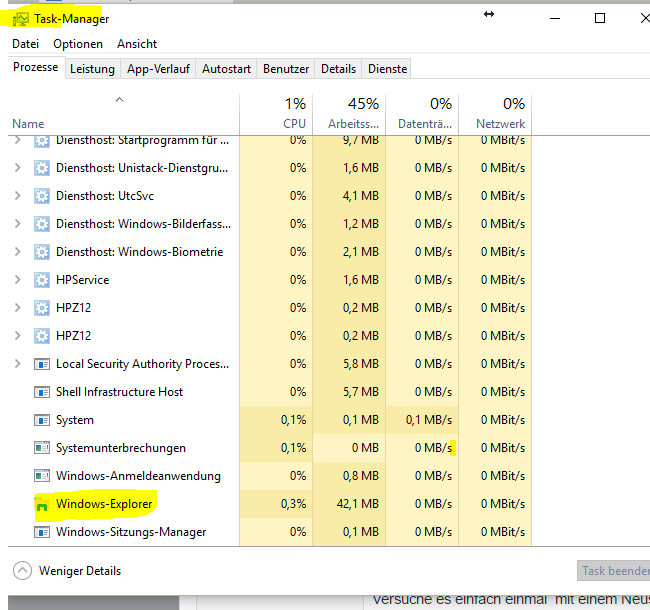The image size is (650, 610).
Task: Select the Windows-Sitzungs-Manager process name
Action: pyautogui.click(x=131, y=532)
